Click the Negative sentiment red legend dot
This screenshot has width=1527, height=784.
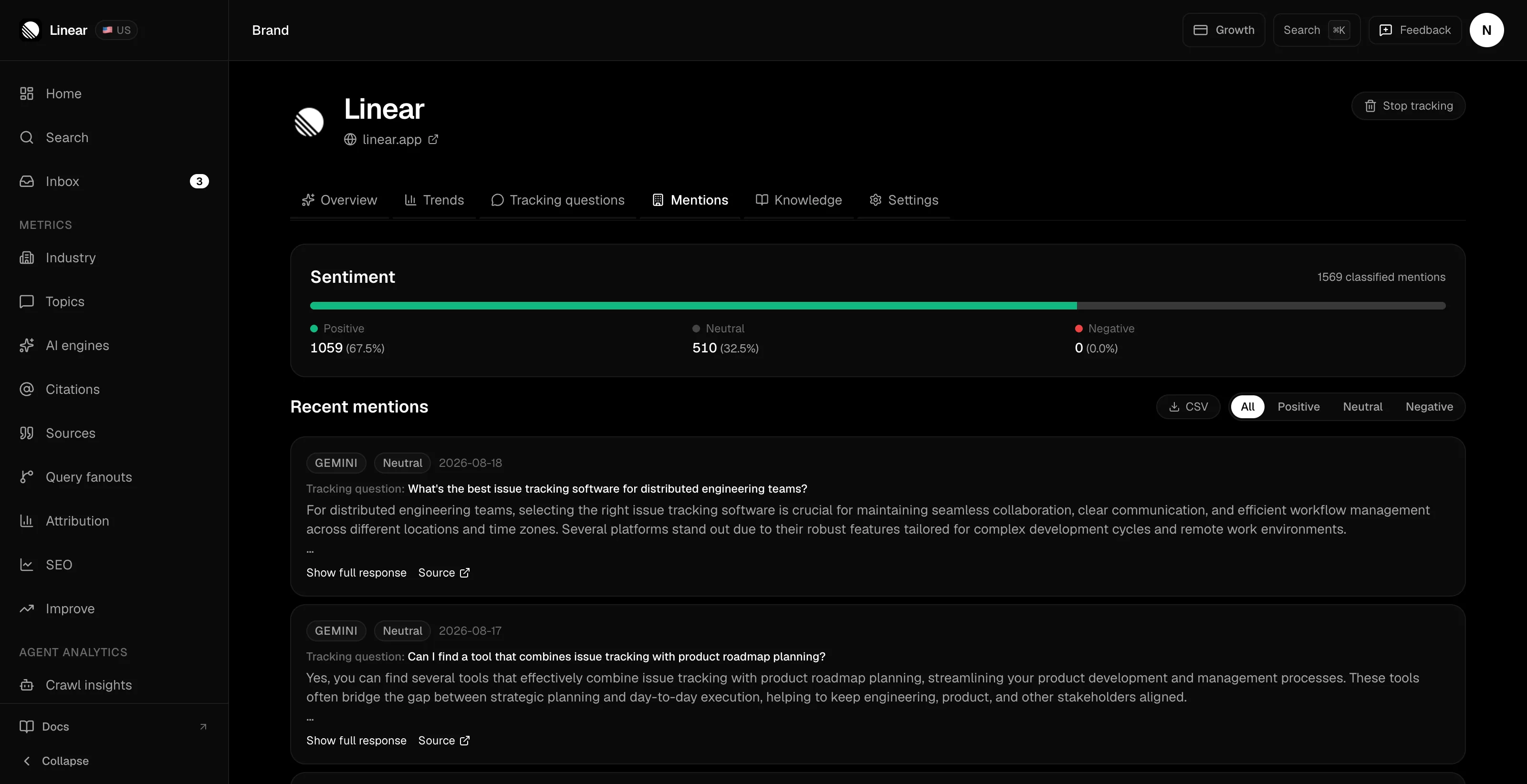pos(1079,328)
